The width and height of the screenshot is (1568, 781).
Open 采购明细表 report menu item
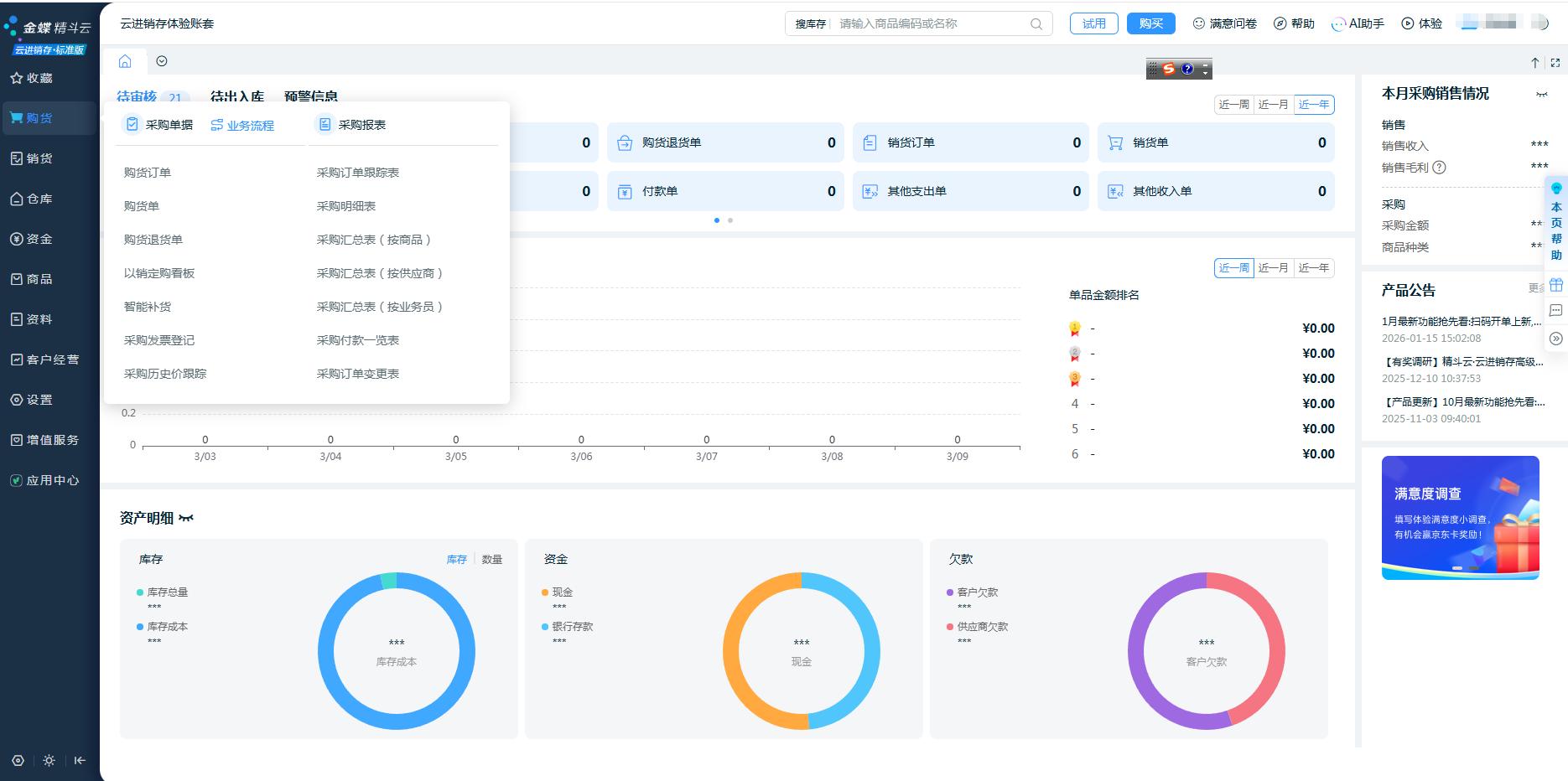point(345,206)
